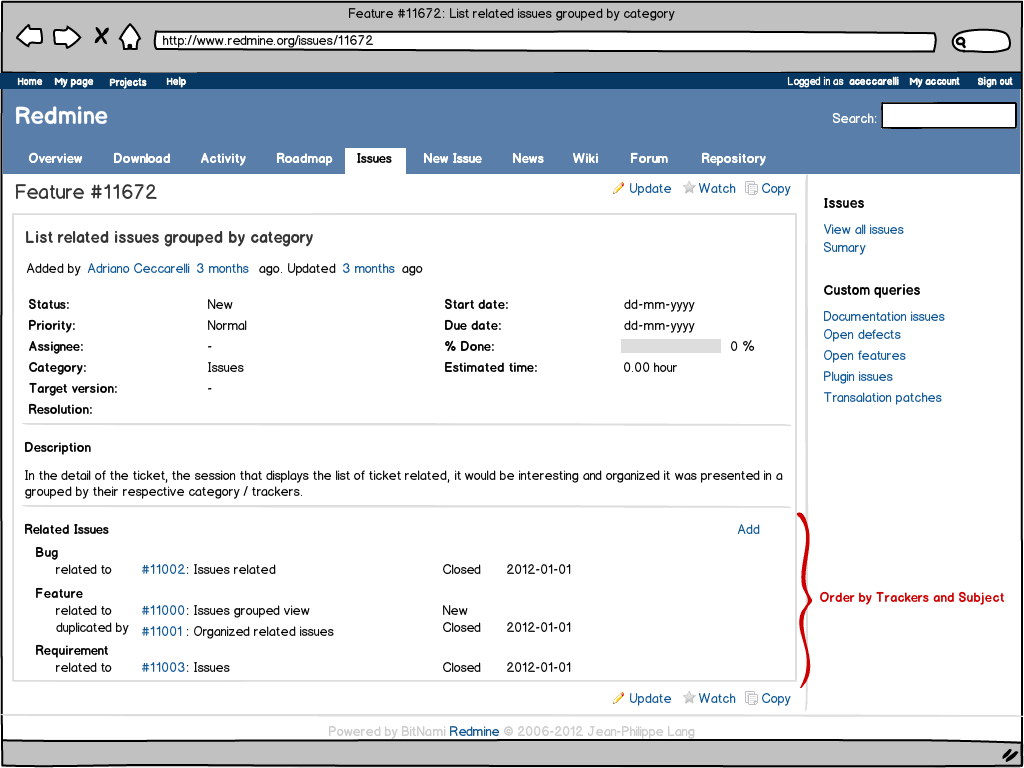This screenshot has width=1024, height=768.
Task: Click the browser forward arrow
Action: coord(67,37)
